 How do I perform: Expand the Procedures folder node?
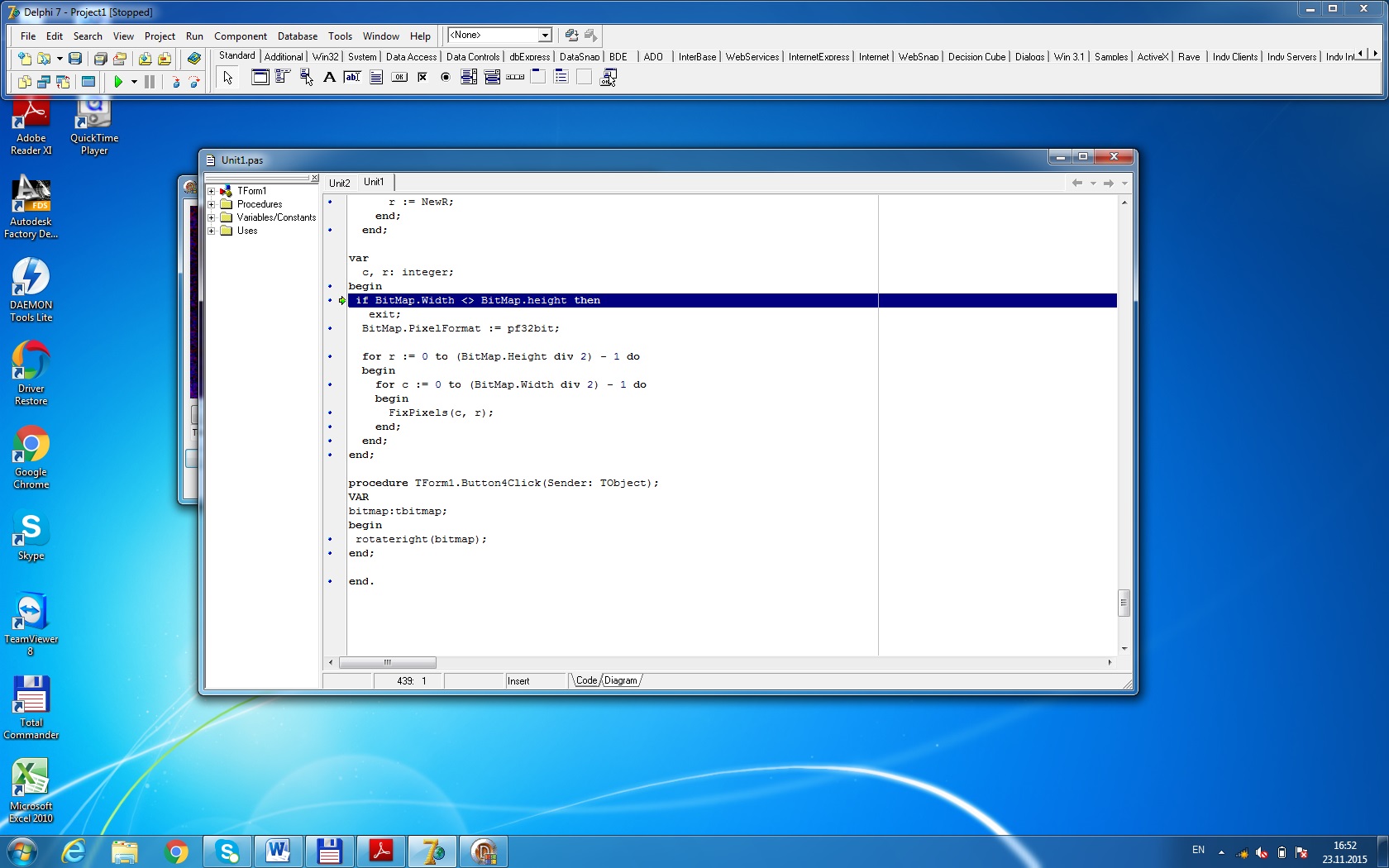[212, 204]
